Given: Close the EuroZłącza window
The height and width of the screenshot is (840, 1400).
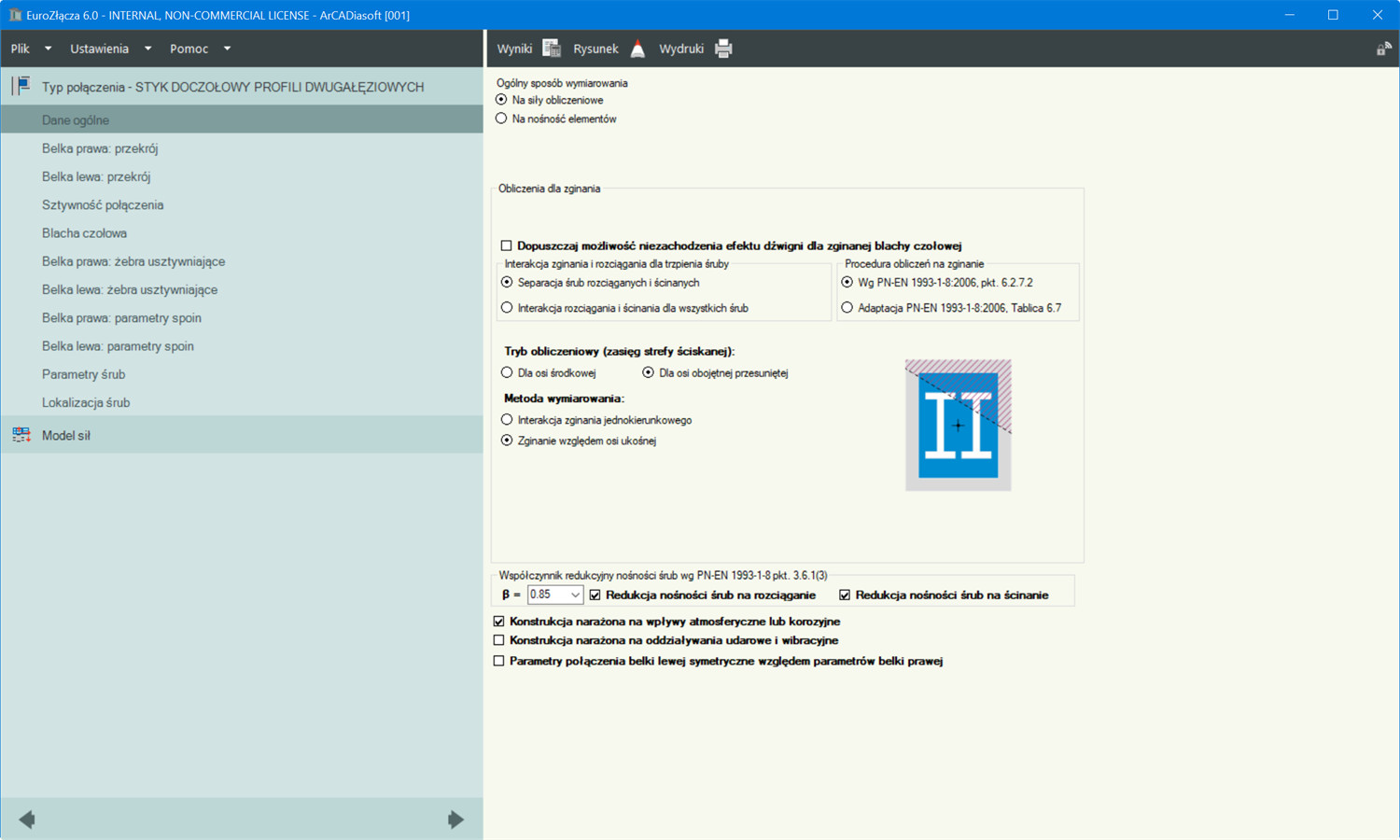Looking at the screenshot, I should (1377, 15).
